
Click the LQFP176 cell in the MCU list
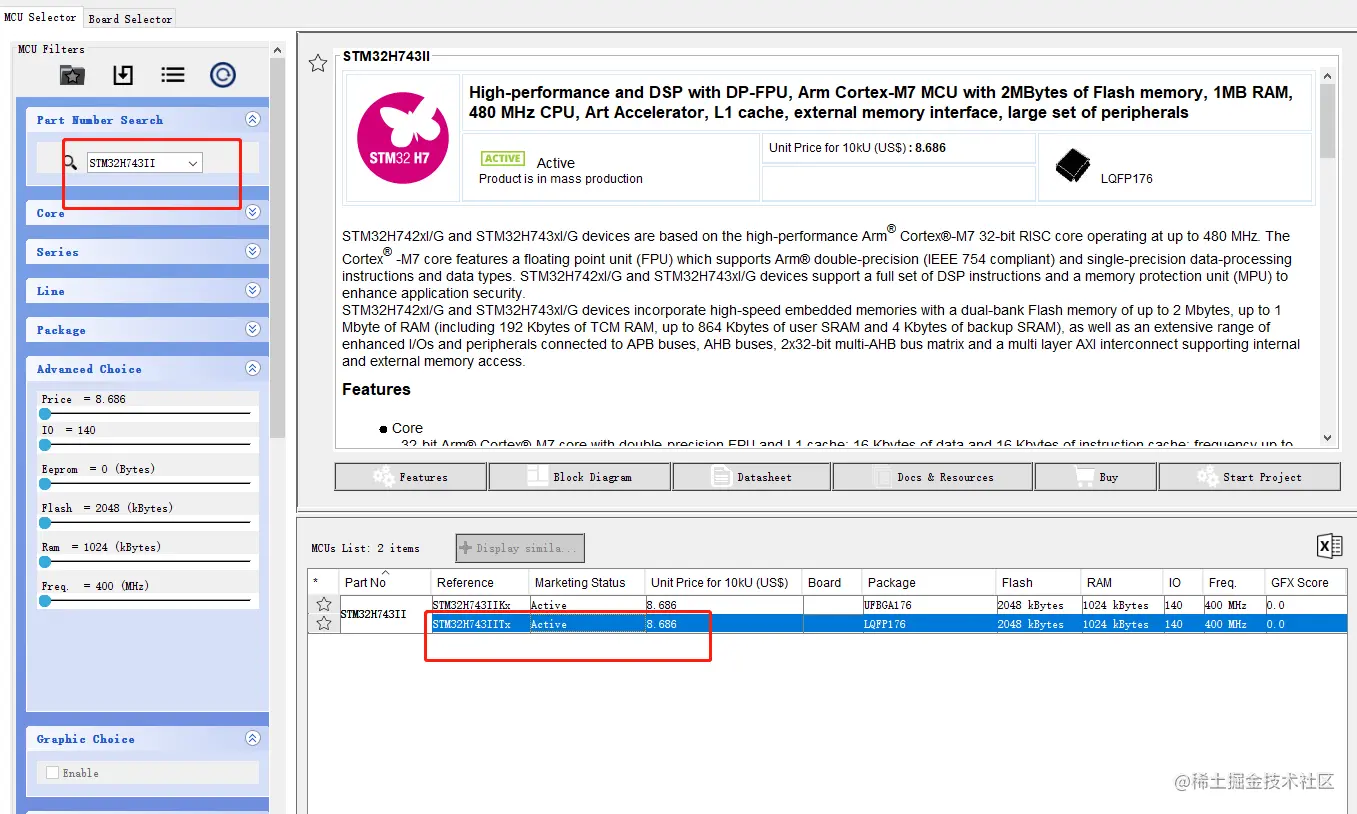(x=928, y=624)
